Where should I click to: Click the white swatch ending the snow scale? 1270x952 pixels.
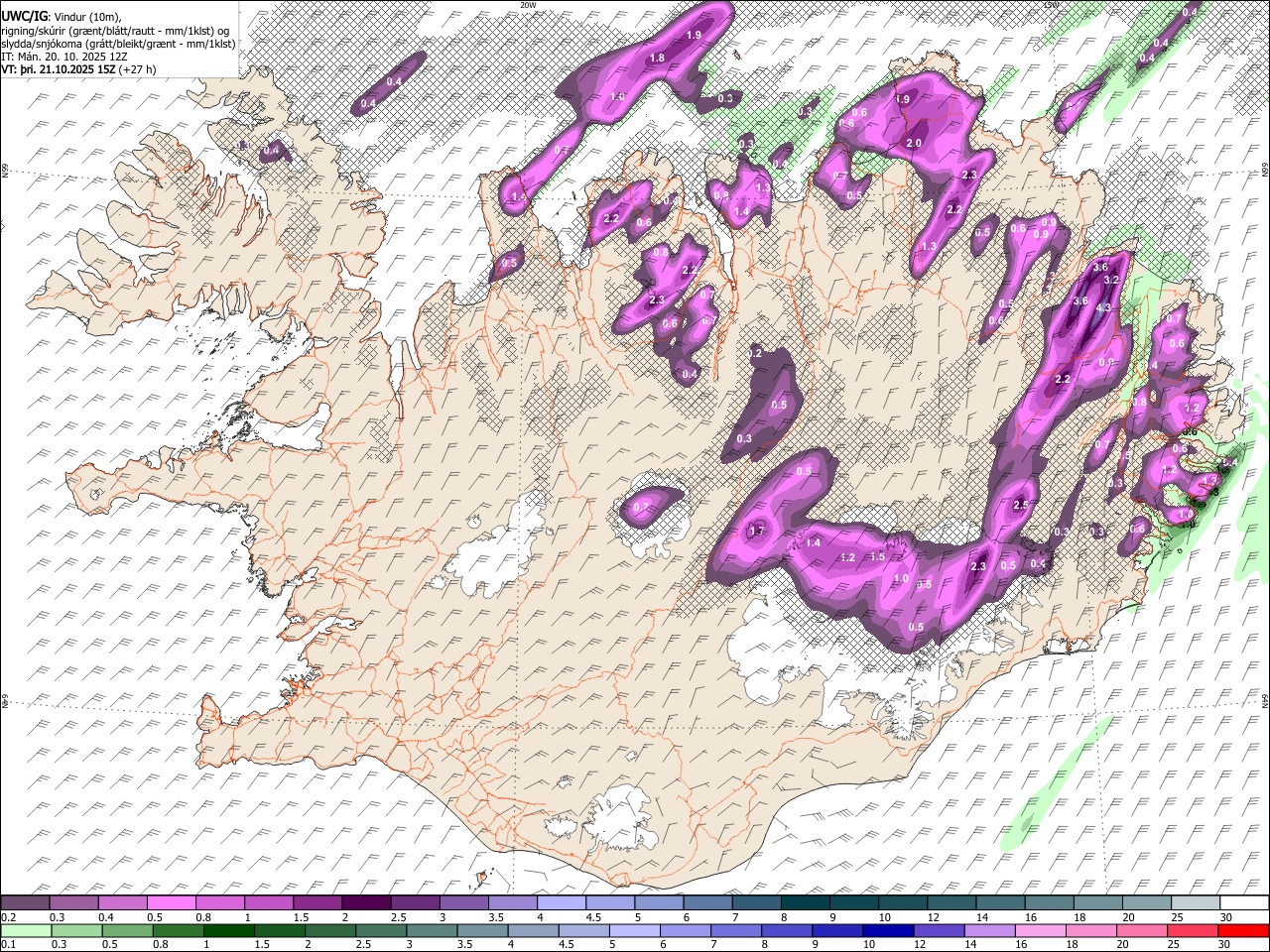pyautogui.click(x=1244, y=903)
